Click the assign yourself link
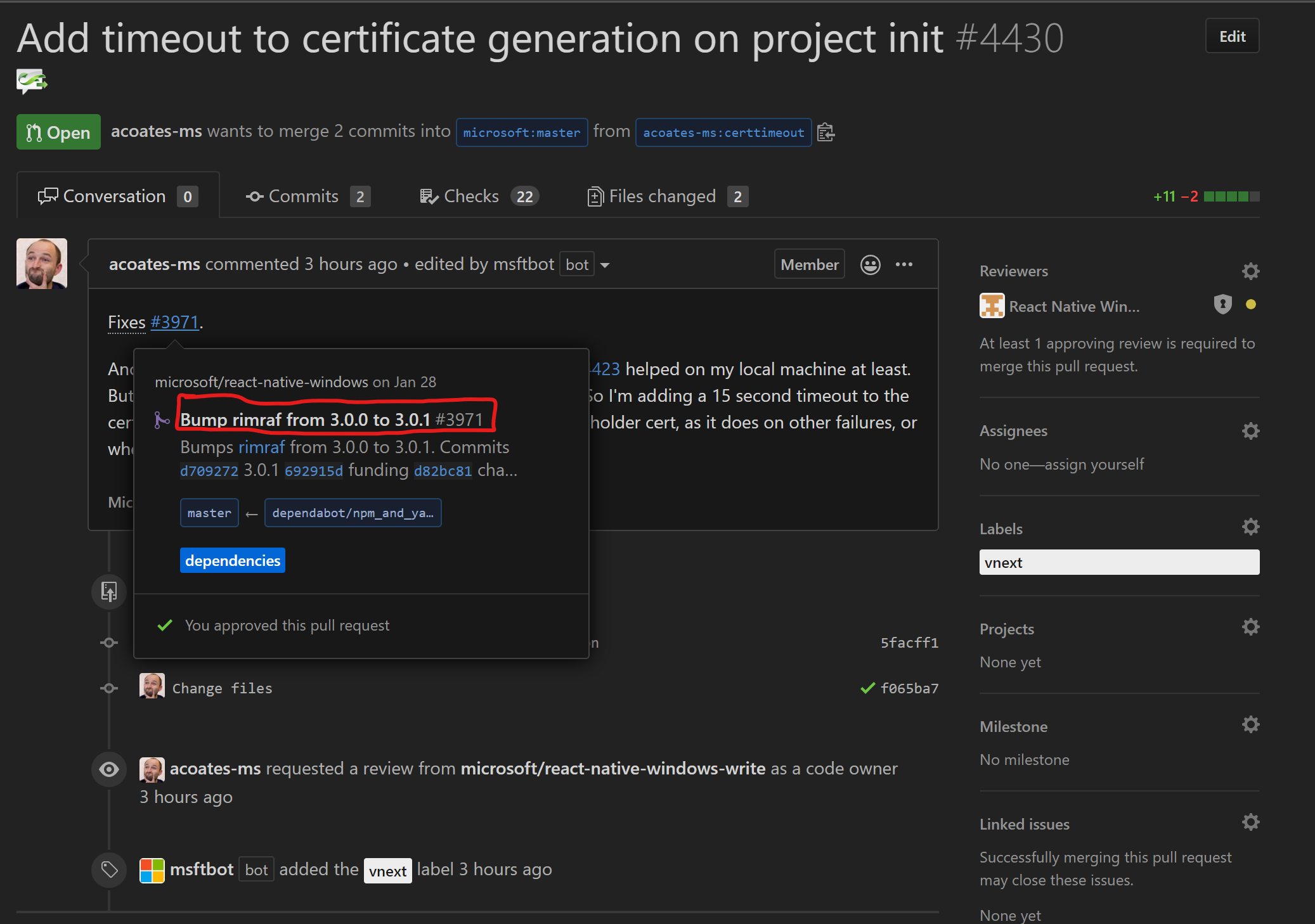 click(x=1094, y=465)
